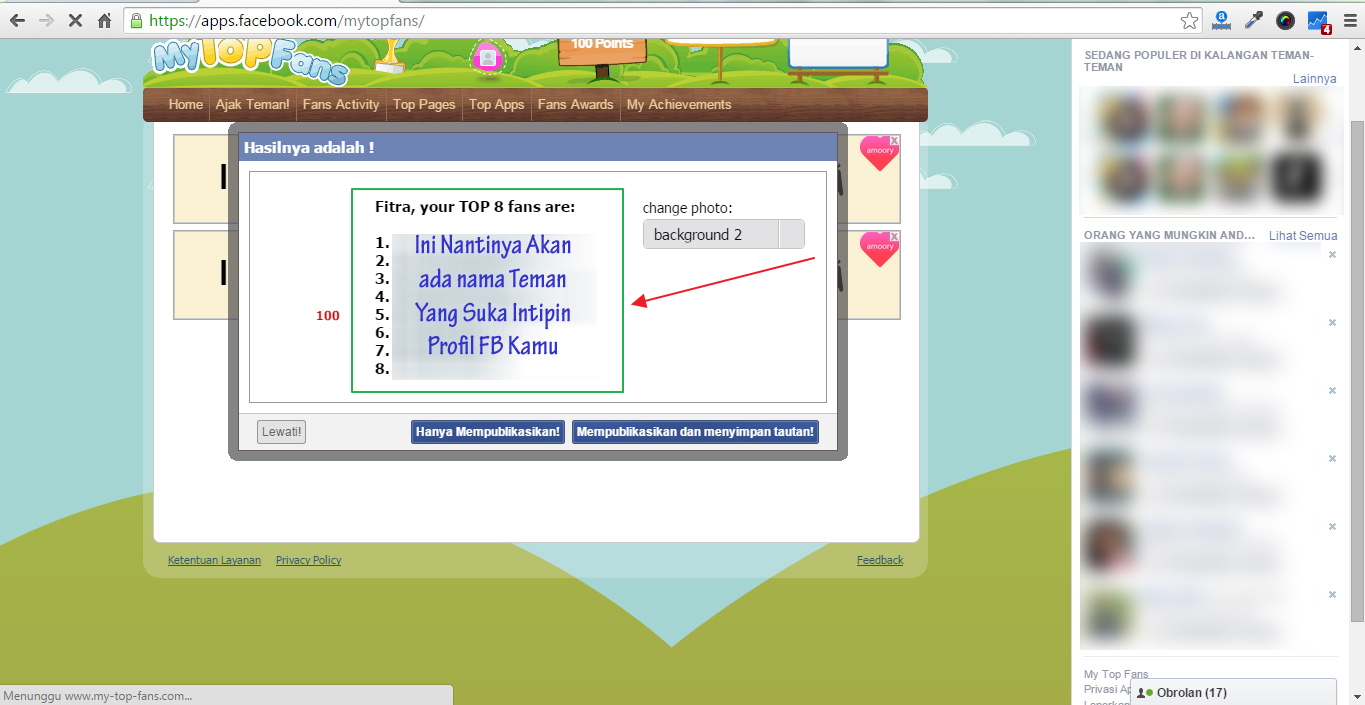Click 'ORANG YANG MUNGKIN AND...' heading
Image resolution: width=1365 pixels, height=705 pixels.
click(1169, 235)
